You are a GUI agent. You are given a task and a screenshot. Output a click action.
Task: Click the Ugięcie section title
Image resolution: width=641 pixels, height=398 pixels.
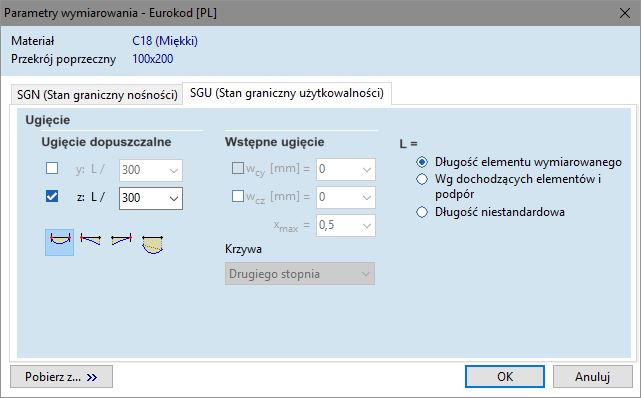[x=48, y=120]
